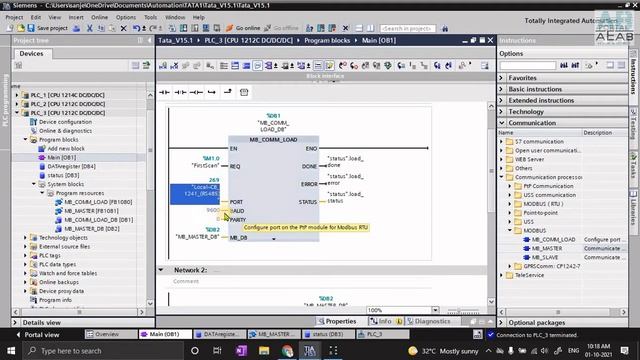Click the Delete X icon in main toolbar

point(124,28)
